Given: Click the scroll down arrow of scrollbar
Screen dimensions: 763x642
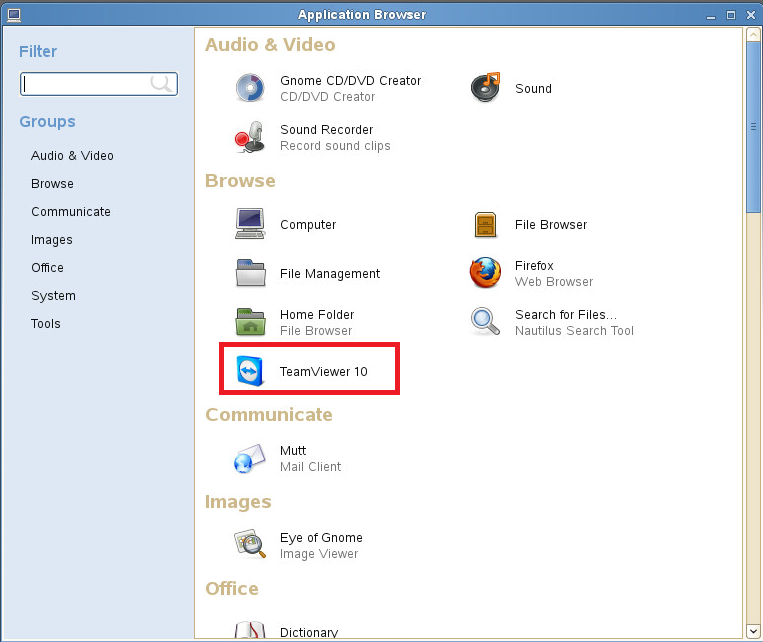Looking at the screenshot, I should click(753, 631).
